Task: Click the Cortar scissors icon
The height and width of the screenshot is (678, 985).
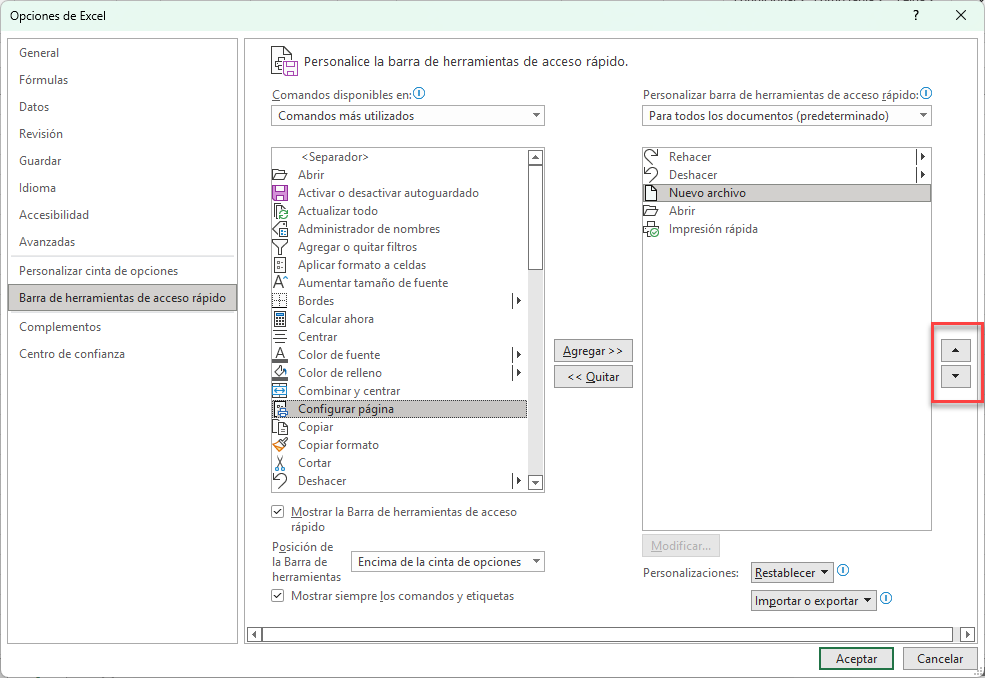Action: [280, 463]
